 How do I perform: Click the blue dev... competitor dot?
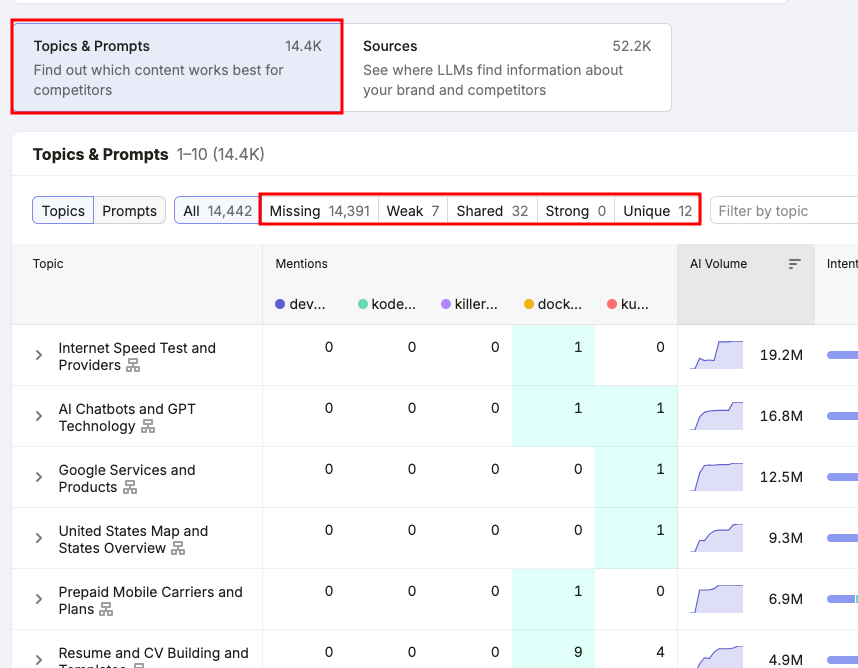click(280, 304)
